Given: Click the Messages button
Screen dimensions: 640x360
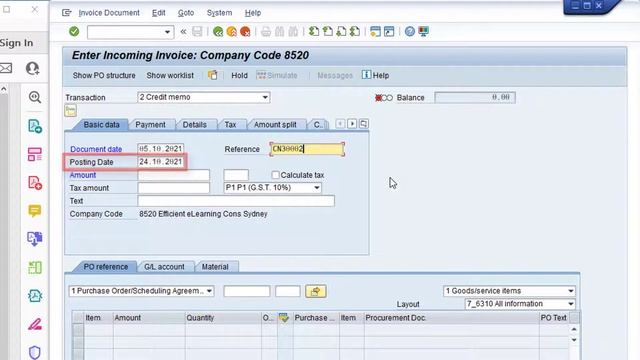Looking at the screenshot, I should click(x=335, y=76).
